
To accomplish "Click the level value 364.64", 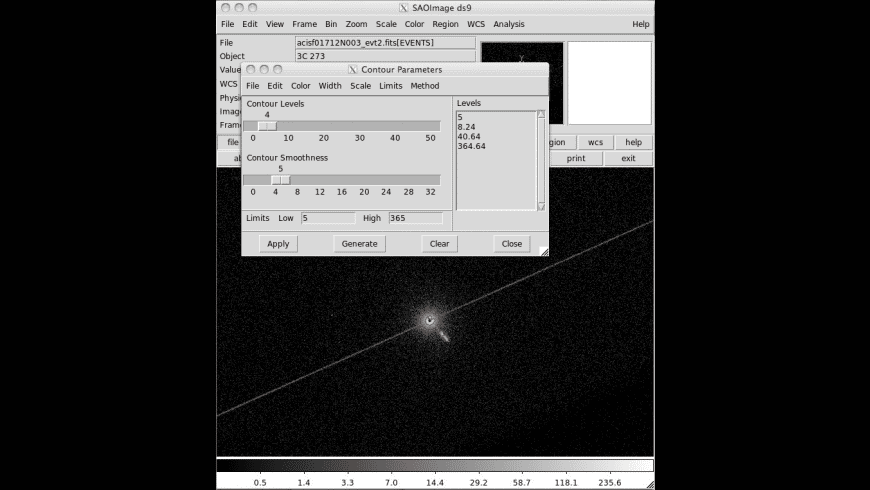I will pos(472,146).
